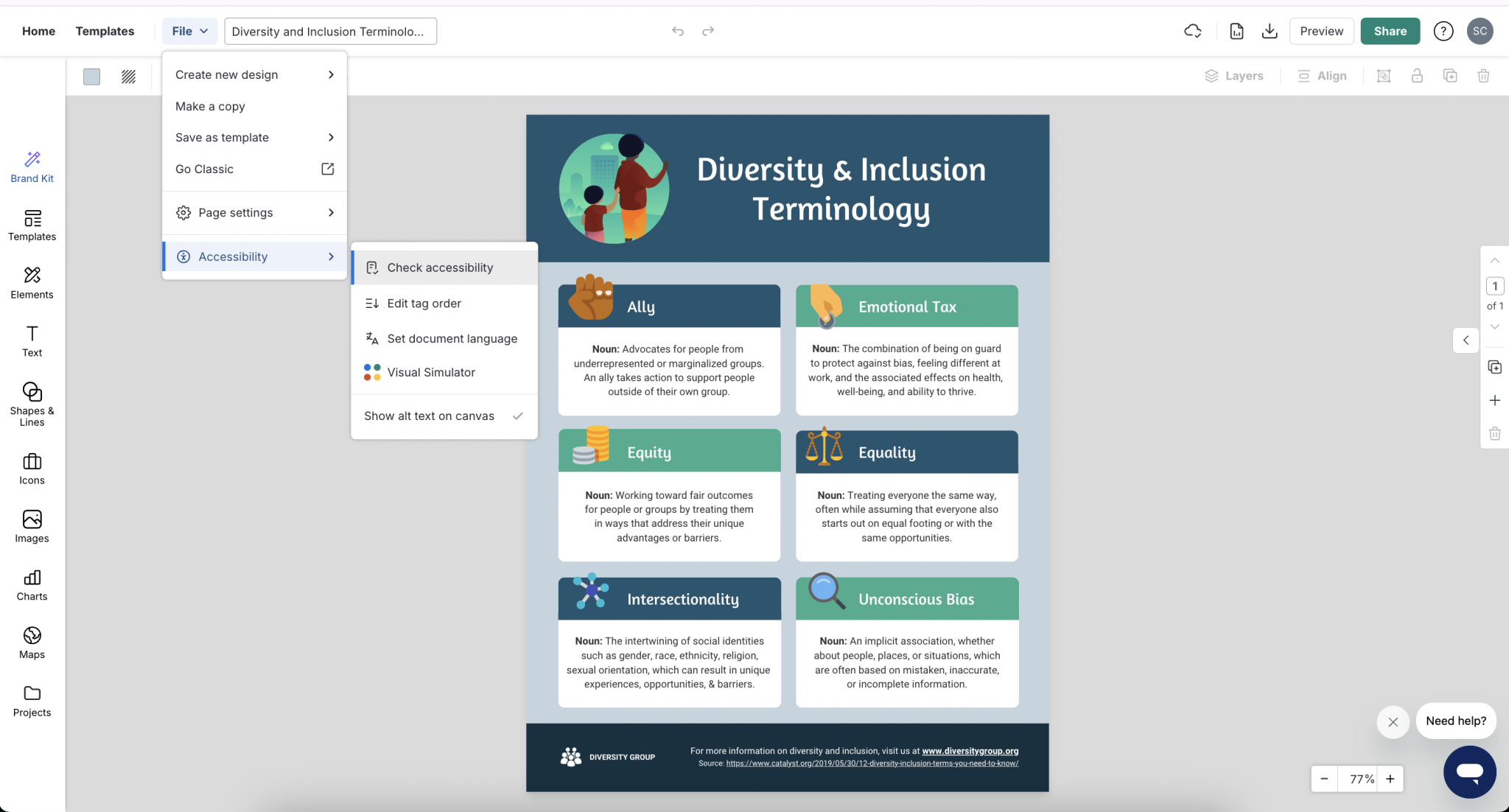Select Set document language
The image size is (1509, 812).
[x=444, y=339]
